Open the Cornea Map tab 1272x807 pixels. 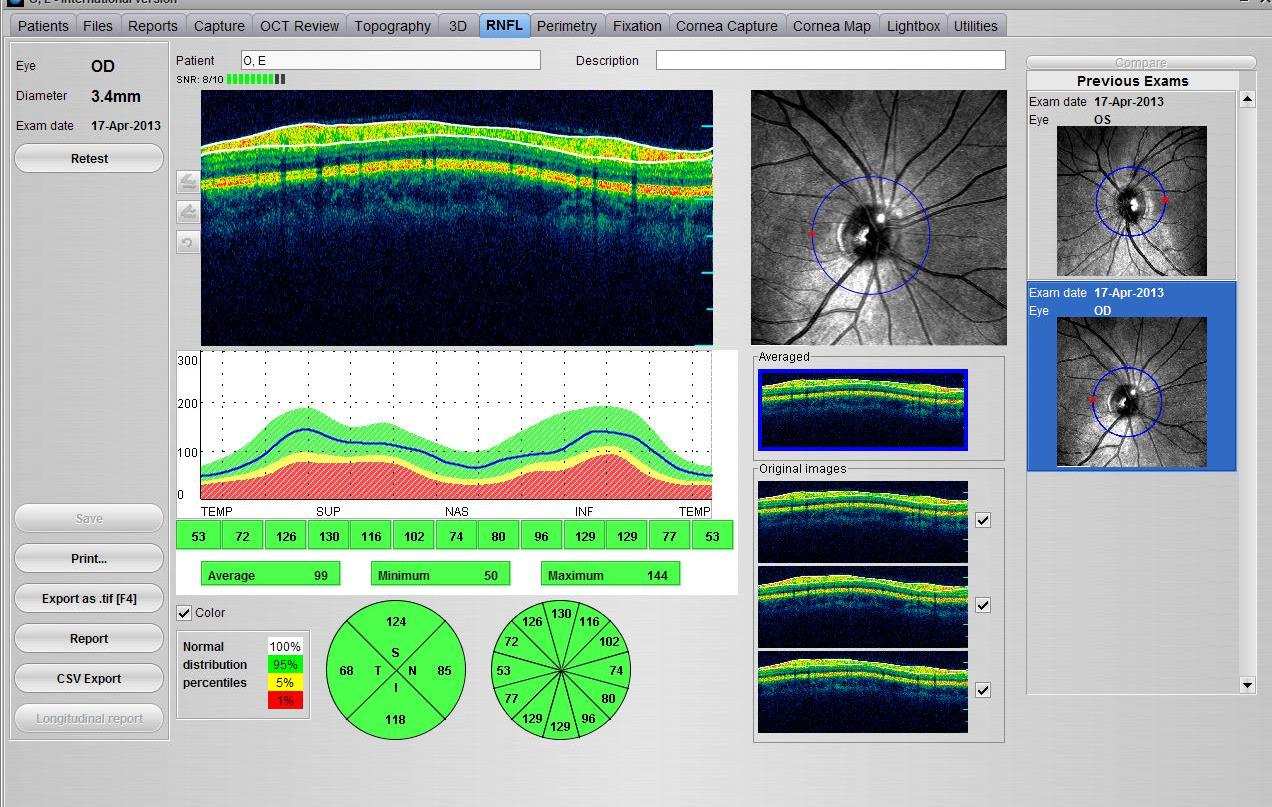[832, 26]
